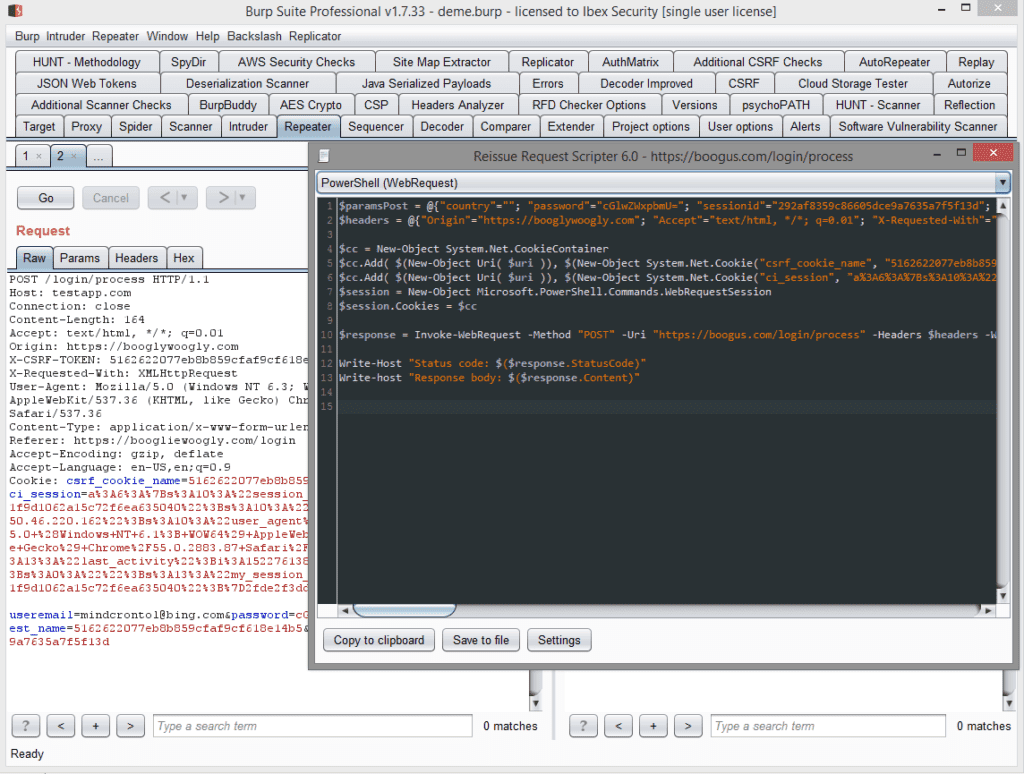Open the new repeater tab '...' tab
The width and height of the screenshot is (1024, 774).
[98, 156]
